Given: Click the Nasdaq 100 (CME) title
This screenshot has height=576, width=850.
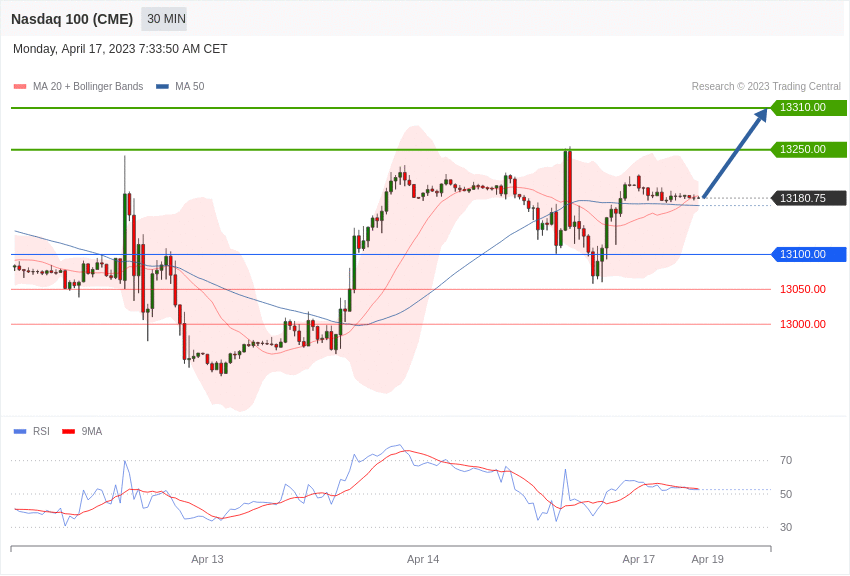Looking at the screenshot, I should pyautogui.click(x=72, y=19).
